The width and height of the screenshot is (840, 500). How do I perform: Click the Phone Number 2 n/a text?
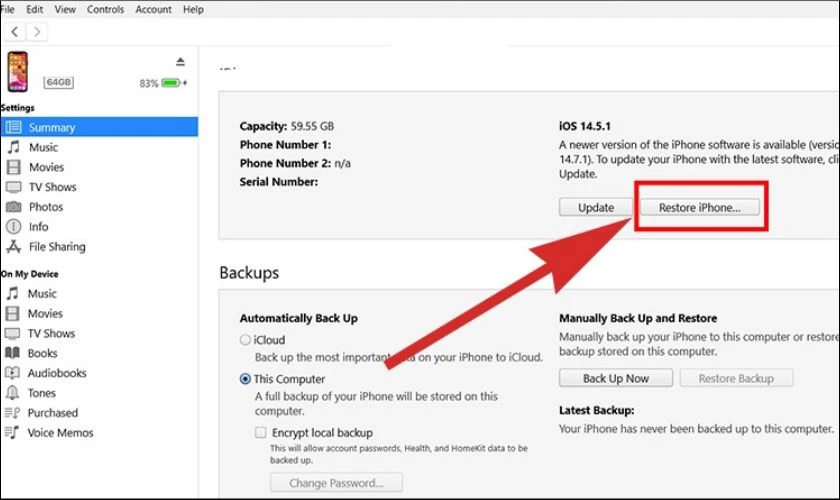(x=295, y=163)
